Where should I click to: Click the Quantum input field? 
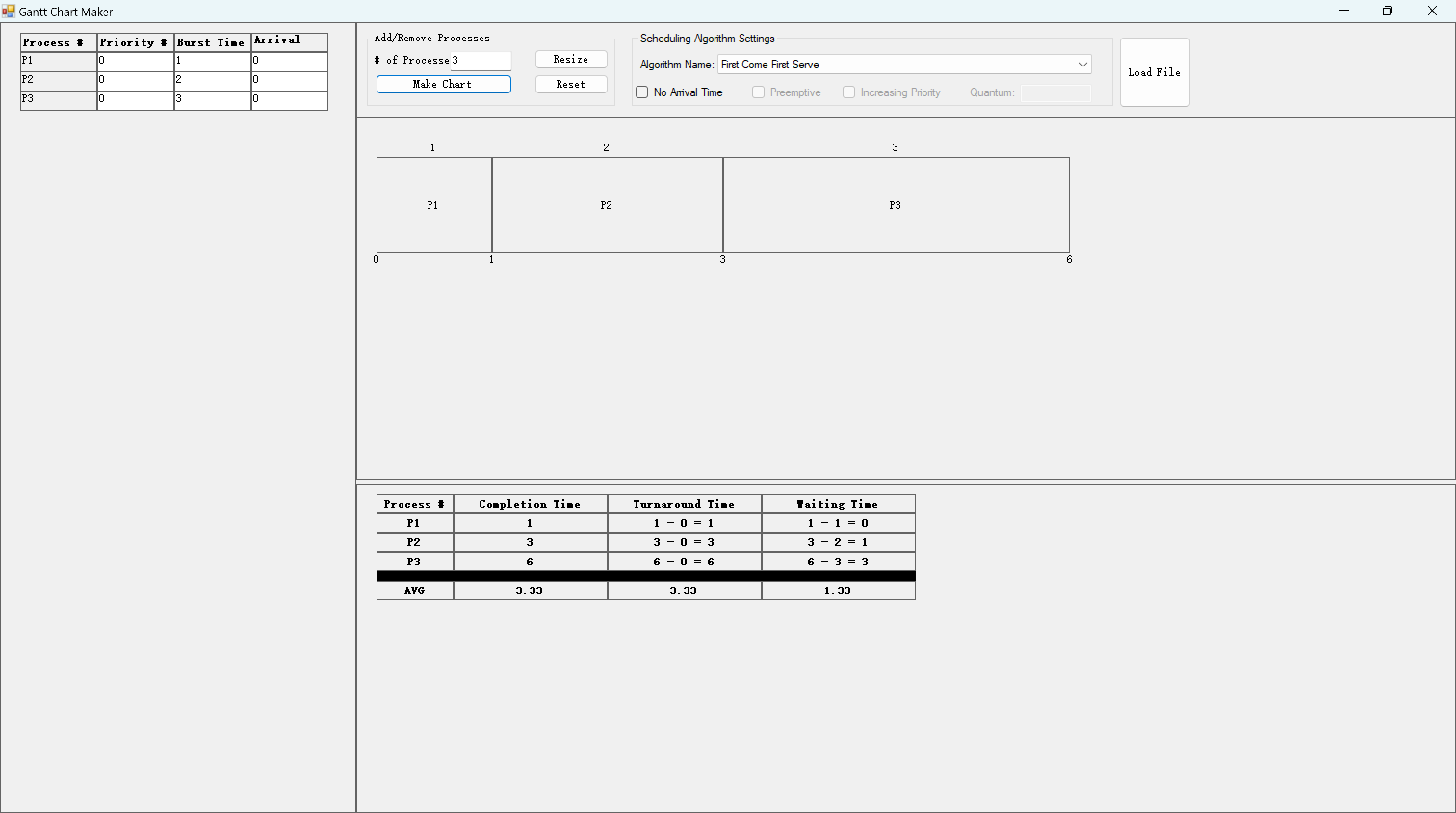pos(1055,93)
